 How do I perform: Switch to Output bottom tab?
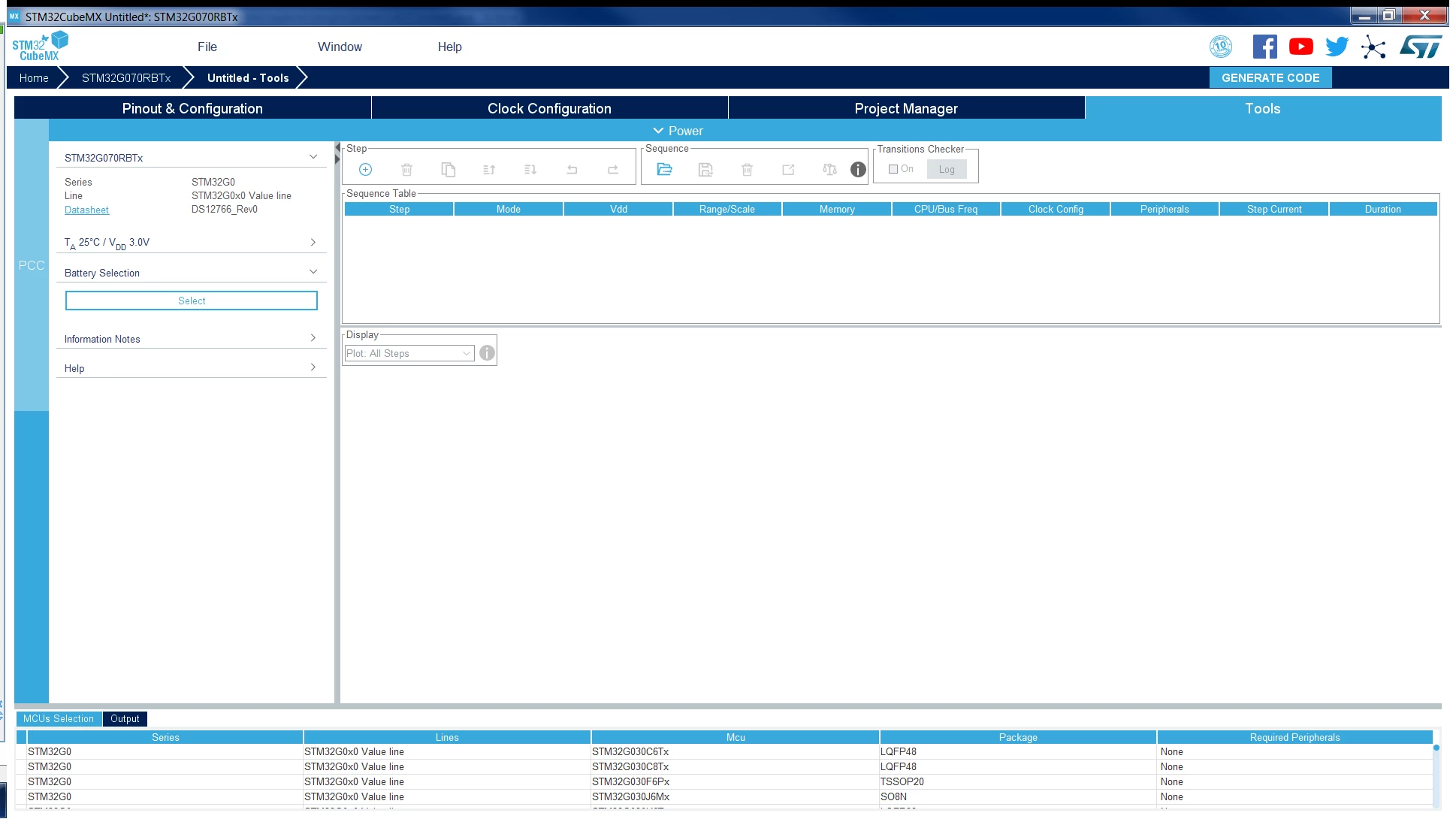pyautogui.click(x=125, y=719)
